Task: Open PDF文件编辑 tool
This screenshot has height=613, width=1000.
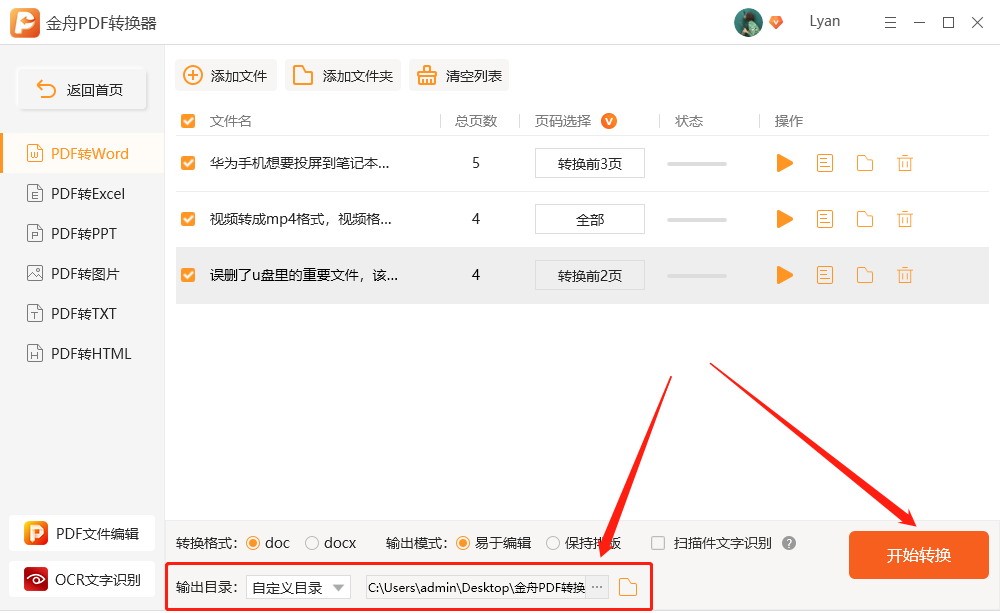Action: [82, 533]
